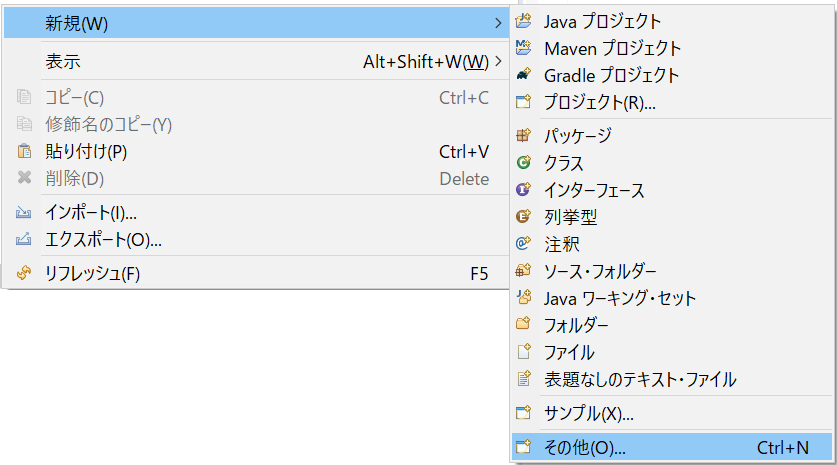The image size is (837, 465).
Task: Click the リフレッシュ icon
Action: click(23, 273)
